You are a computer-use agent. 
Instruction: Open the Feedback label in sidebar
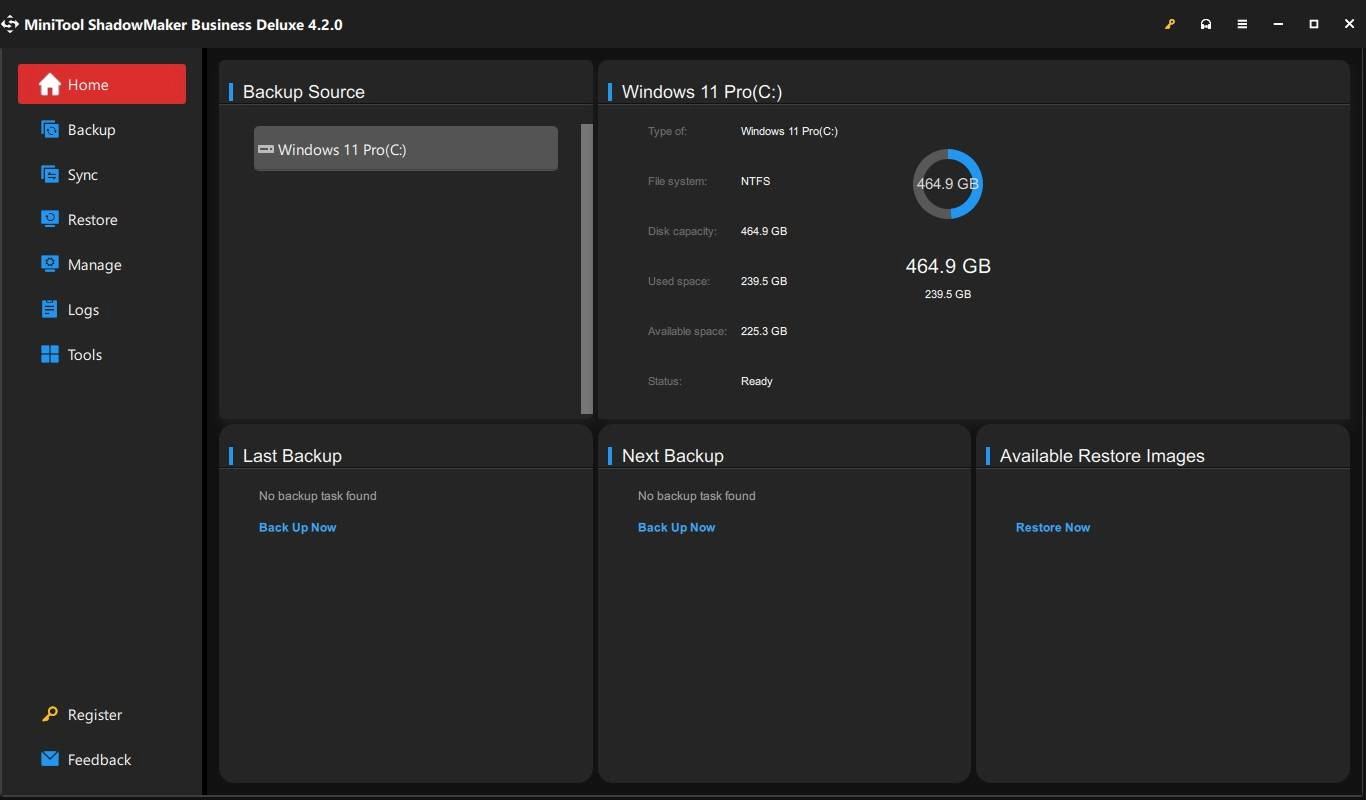pos(99,760)
